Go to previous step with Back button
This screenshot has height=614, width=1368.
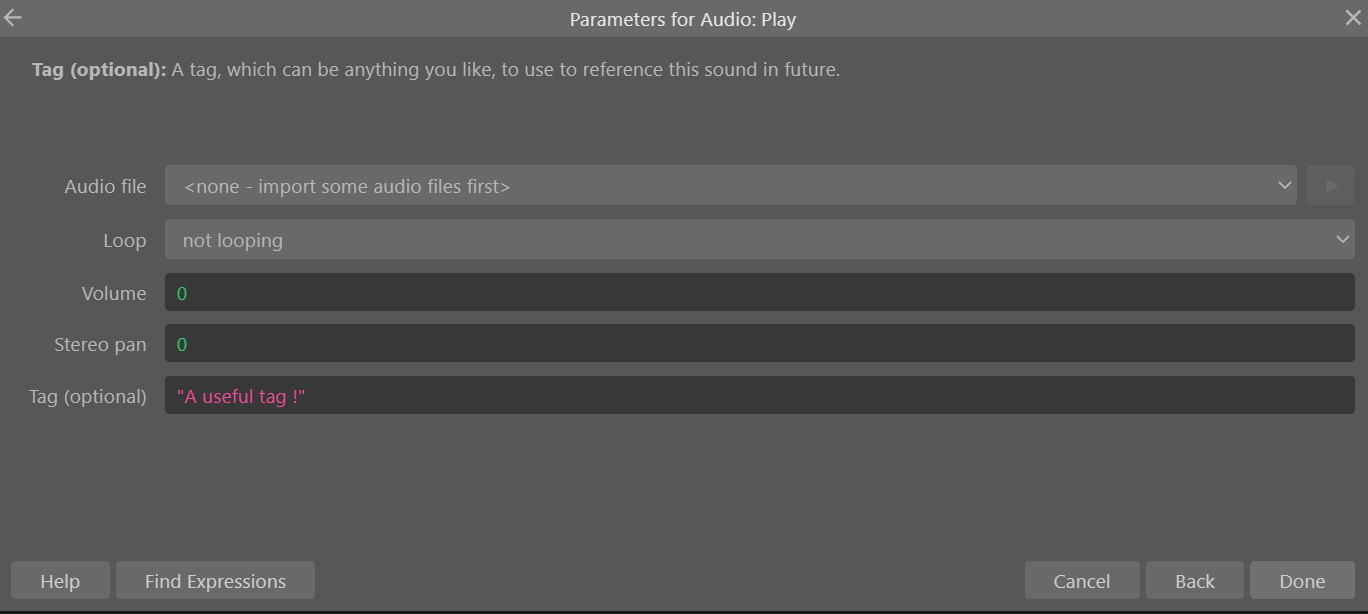[x=1195, y=581]
